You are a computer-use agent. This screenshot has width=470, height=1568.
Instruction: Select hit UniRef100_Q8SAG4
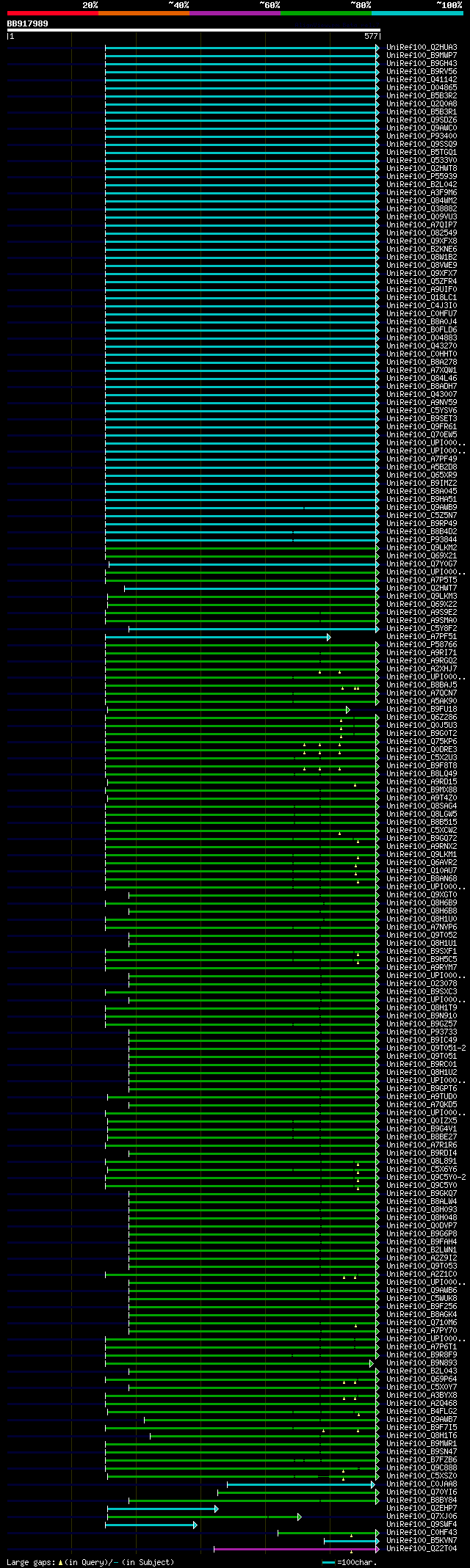pyautogui.click(x=422, y=806)
